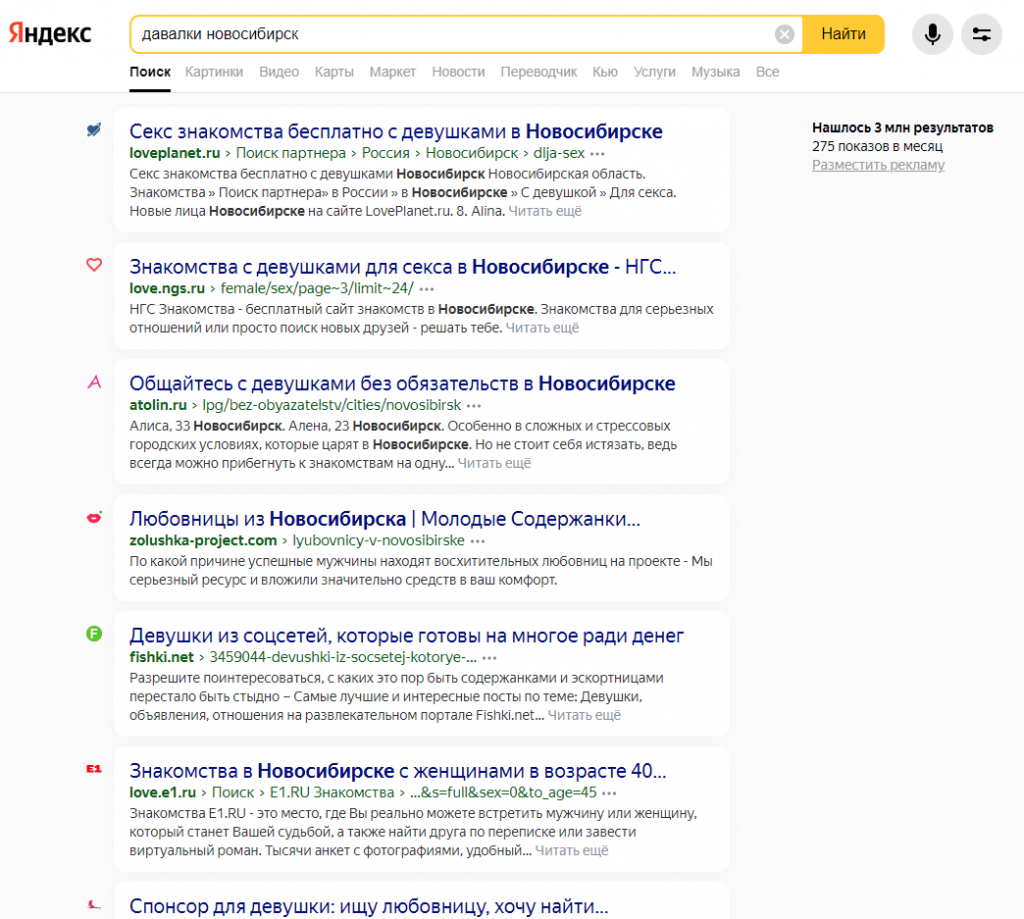The width and height of the screenshot is (1024, 919).
Task: Start voice search with the microphone icon
Action: [932, 34]
